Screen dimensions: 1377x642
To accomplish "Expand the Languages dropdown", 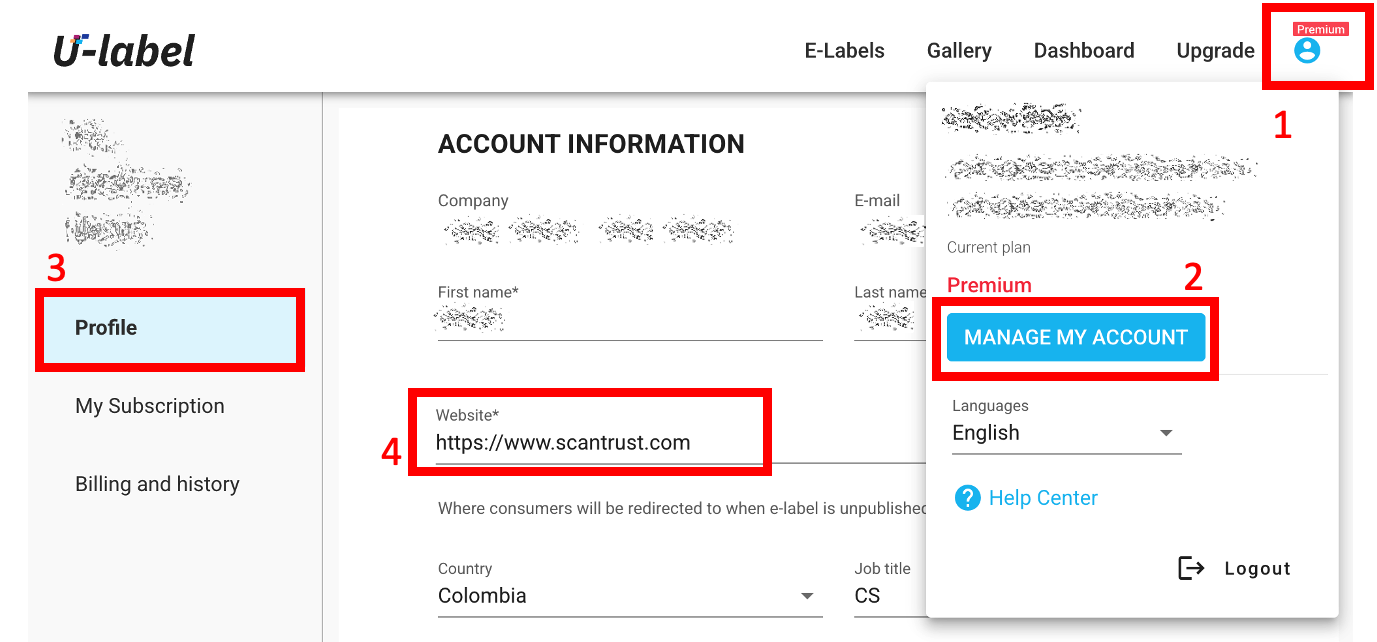I will (x=1066, y=434).
